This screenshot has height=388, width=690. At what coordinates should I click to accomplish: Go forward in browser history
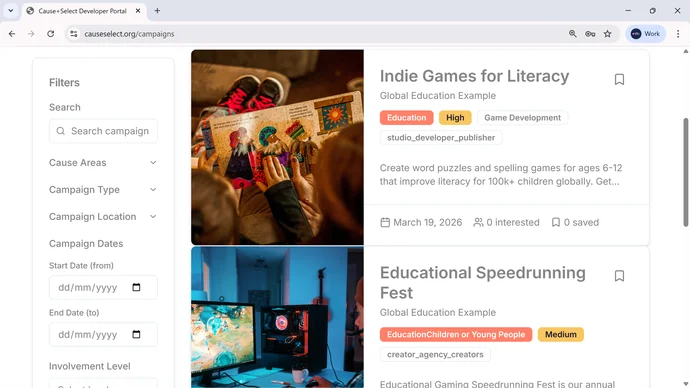point(31,34)
